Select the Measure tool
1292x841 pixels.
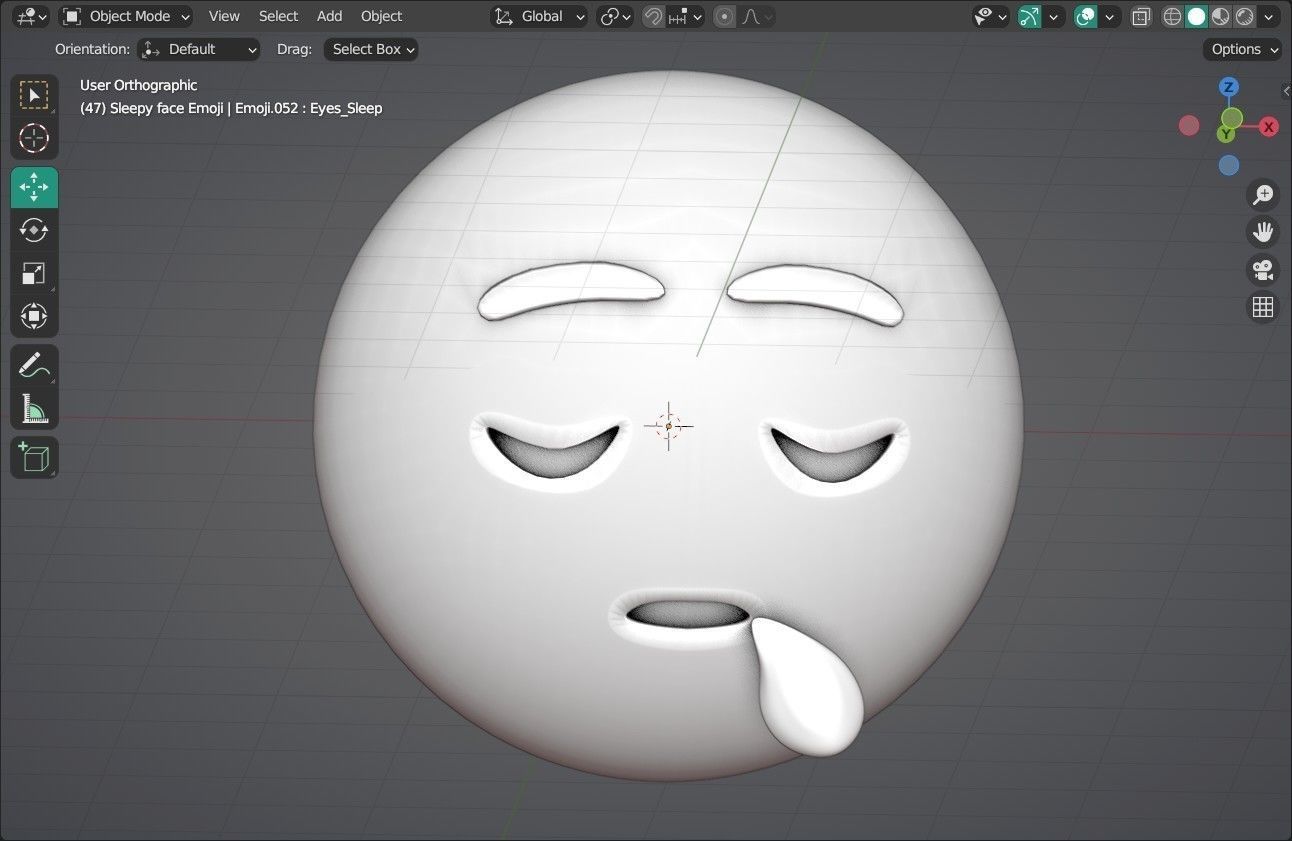pyautogui.click(x=34, y=408)
